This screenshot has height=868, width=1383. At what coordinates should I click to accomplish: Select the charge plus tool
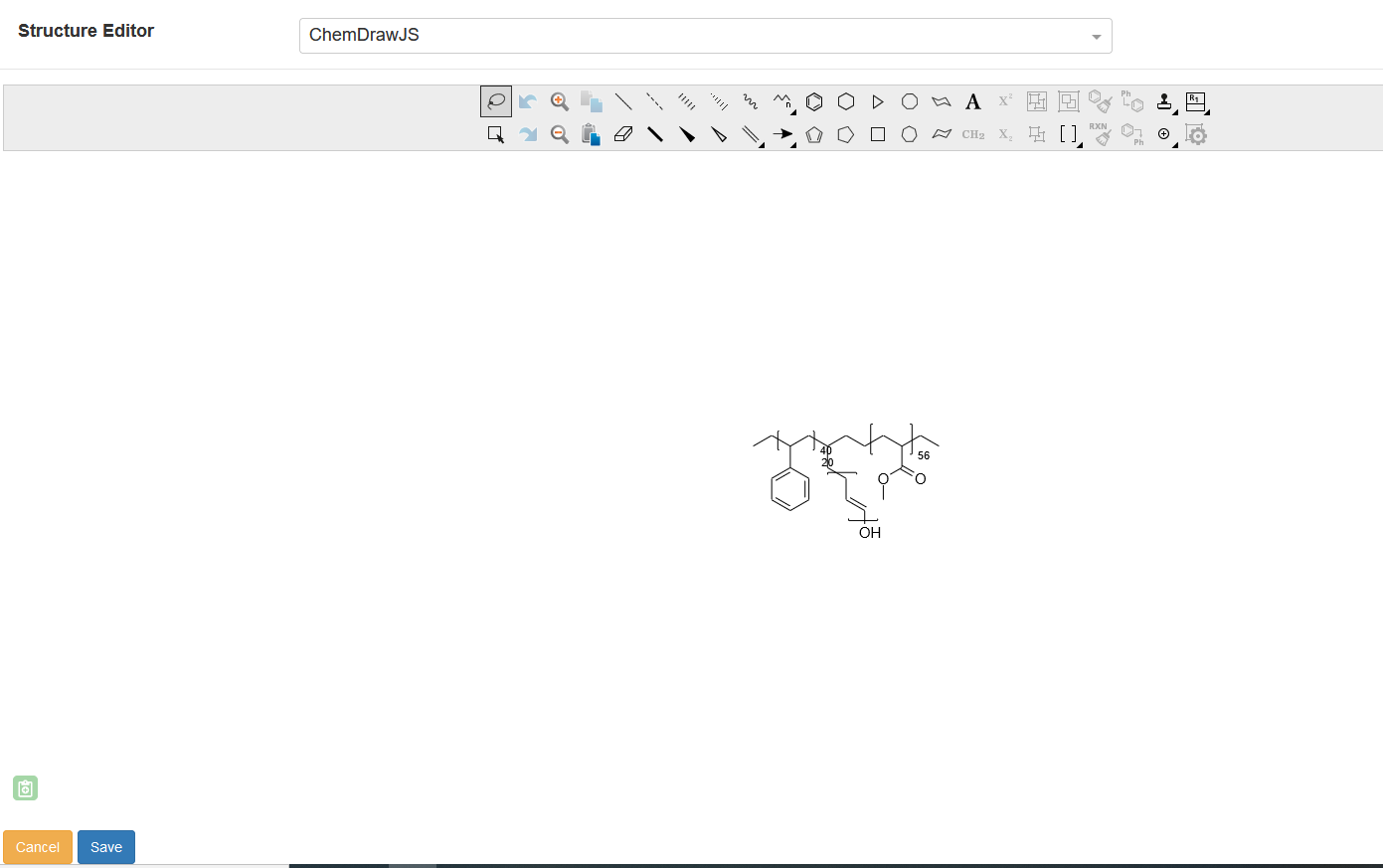pos(1164,134)
